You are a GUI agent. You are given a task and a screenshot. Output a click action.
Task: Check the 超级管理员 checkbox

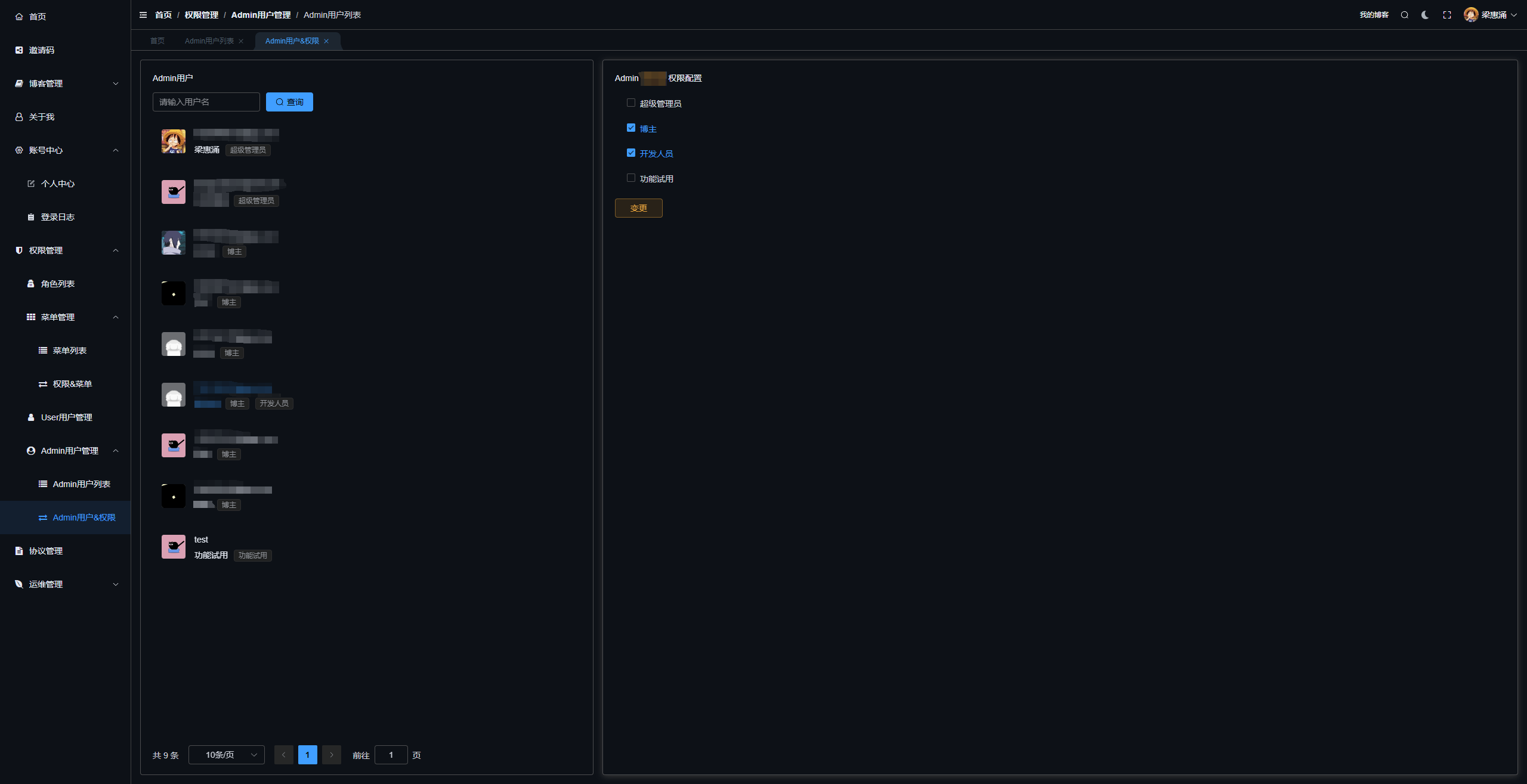tap(630, 103)
